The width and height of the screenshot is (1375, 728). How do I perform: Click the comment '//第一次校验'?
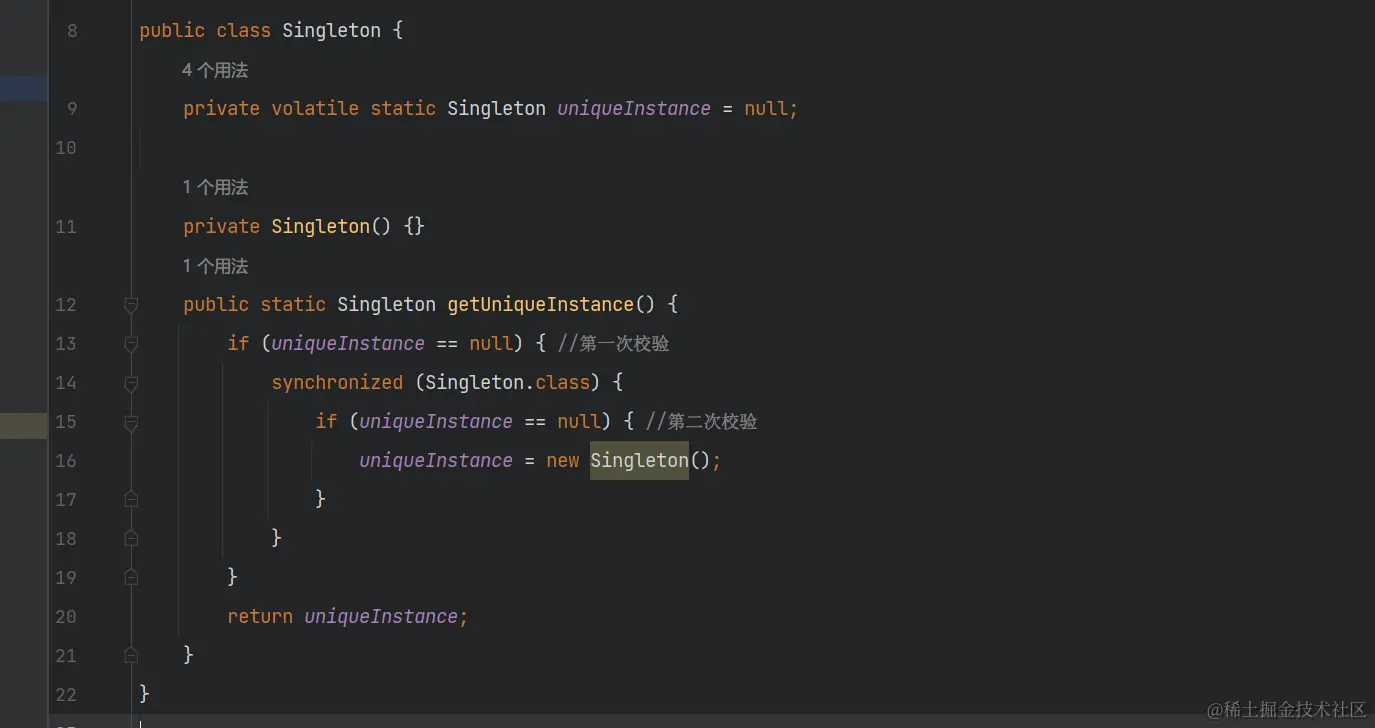613,343
